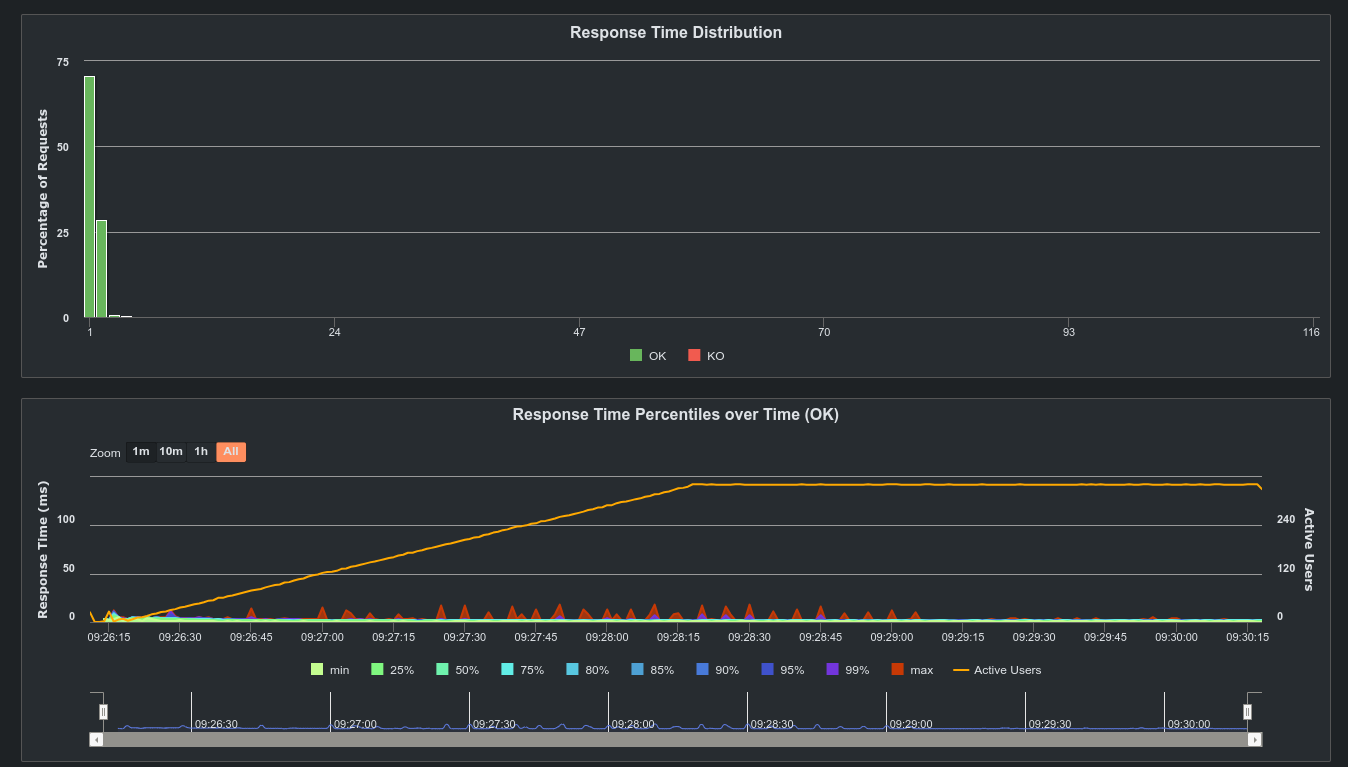1348x767 pixels.
Task: Click the Percentage of Requests axis title
Action: click(x=43, y=190)
